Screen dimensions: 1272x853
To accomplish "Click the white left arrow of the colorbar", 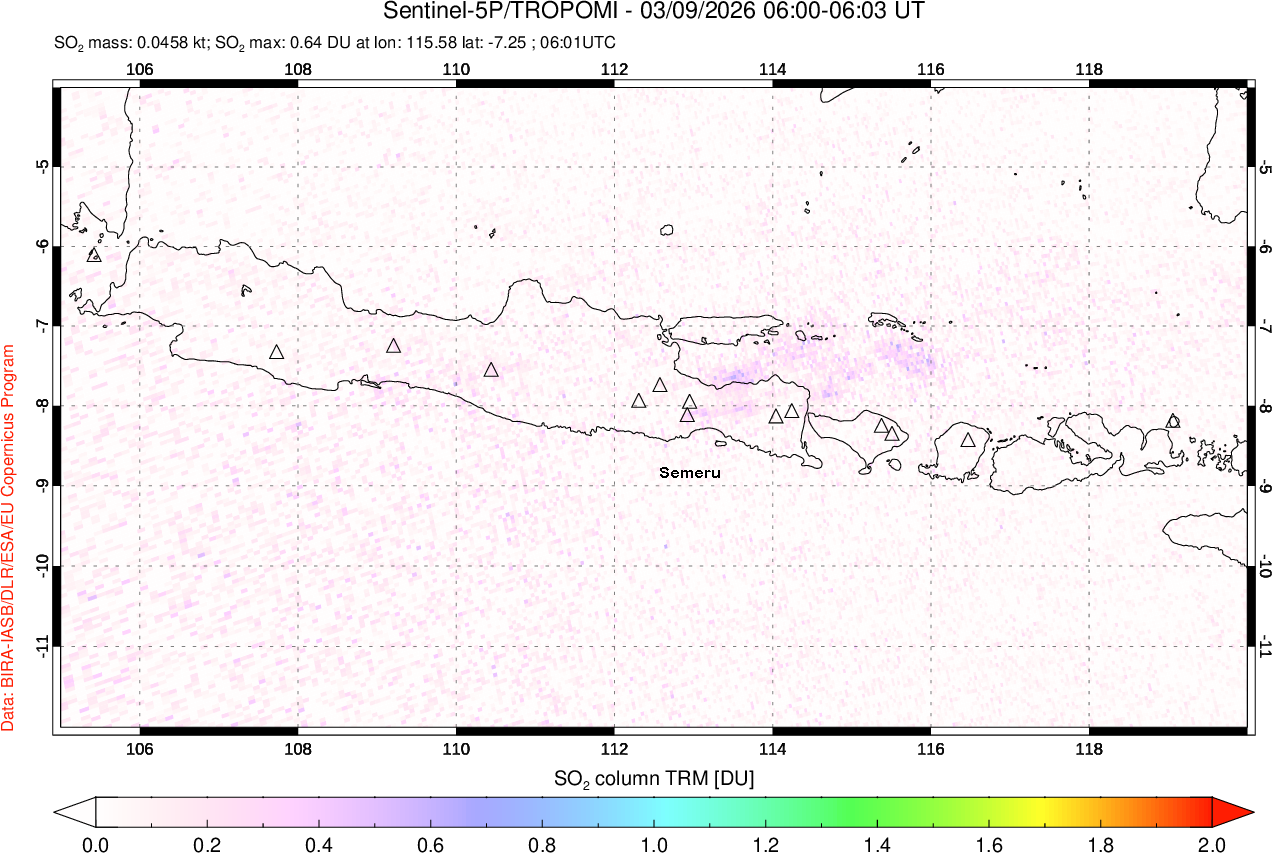I will pyautogui.click(x=76, y=811).
